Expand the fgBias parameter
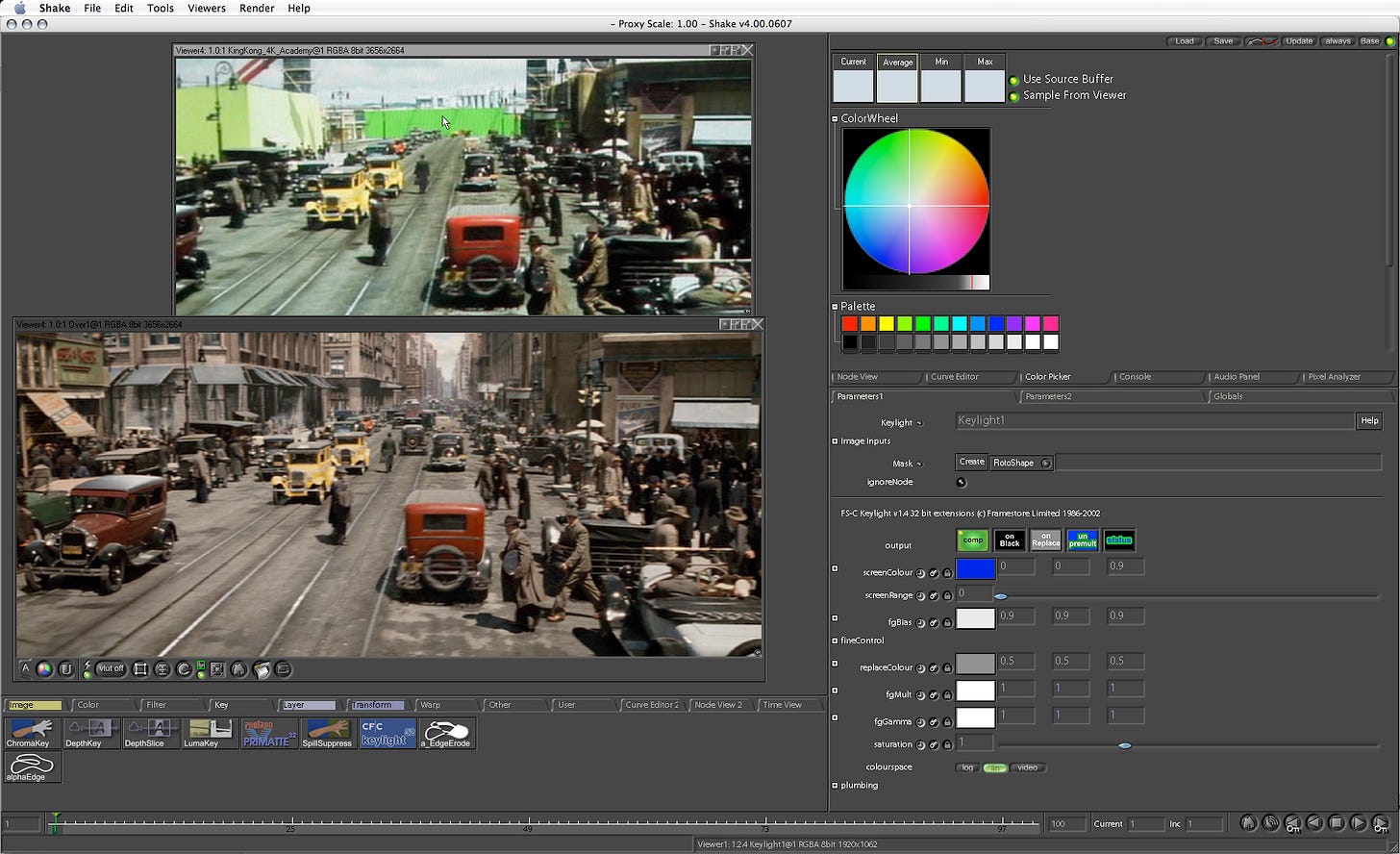The height and width of the screenshot is (854, 1400). (x=835, y=618)
